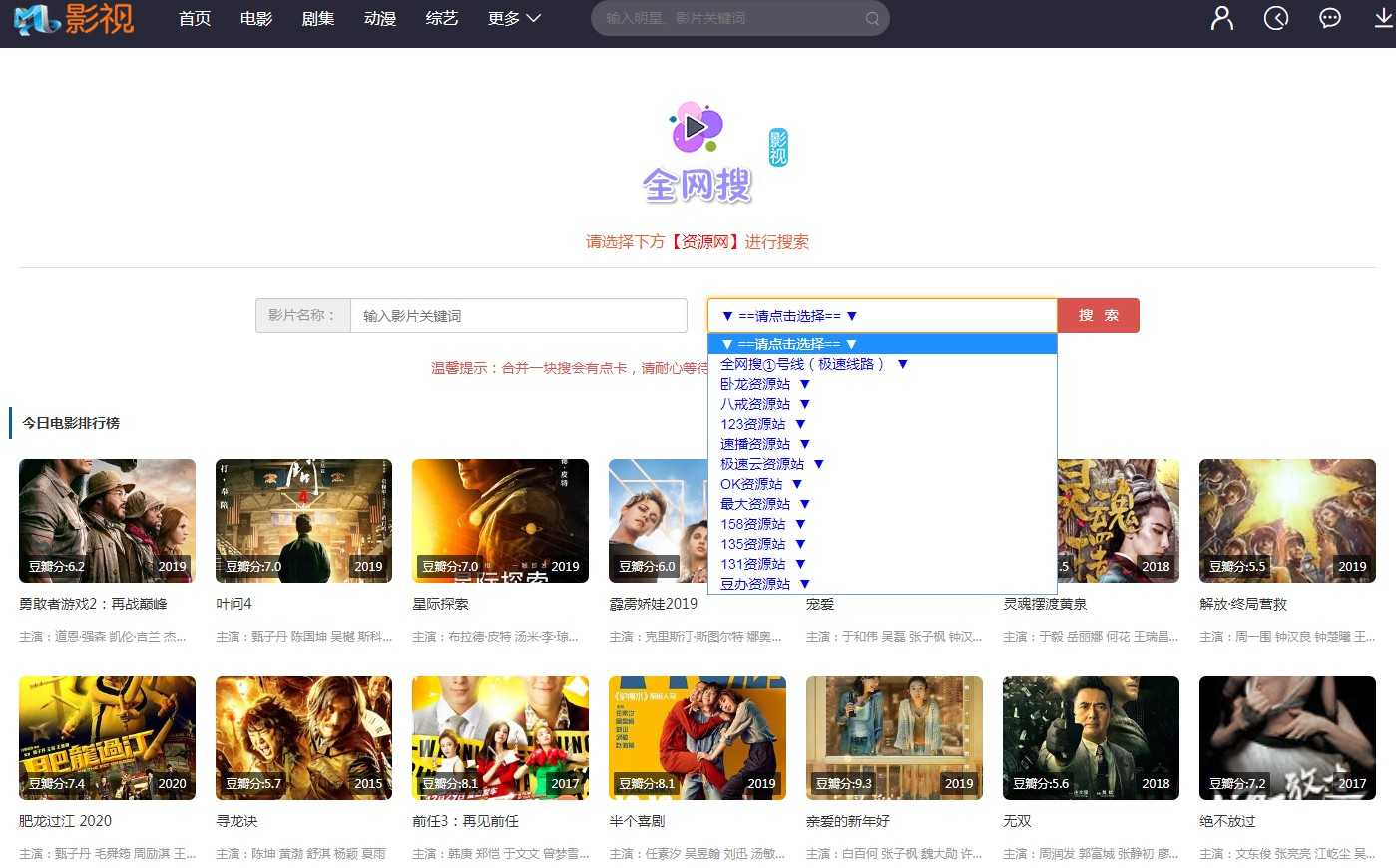Screen dimensions: 1396x868
Task: Open the 电影 navigation item
Action: click(x=256, y=18)
